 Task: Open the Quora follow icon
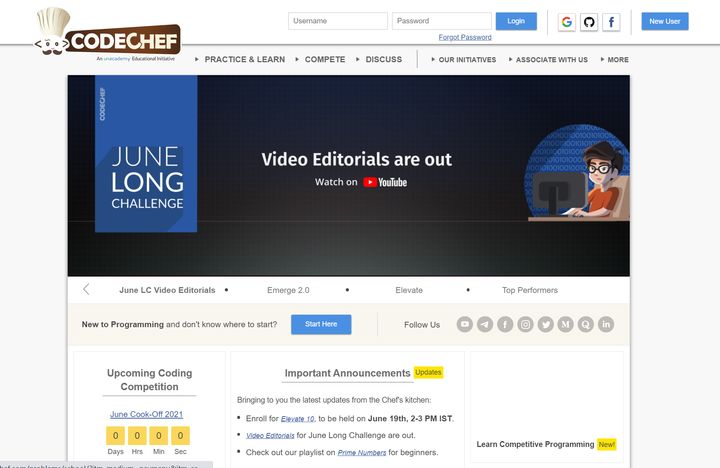(585, 324)
